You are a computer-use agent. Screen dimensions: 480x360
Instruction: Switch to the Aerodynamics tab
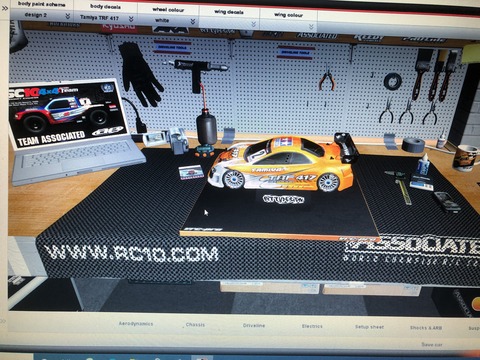[136, 324]
